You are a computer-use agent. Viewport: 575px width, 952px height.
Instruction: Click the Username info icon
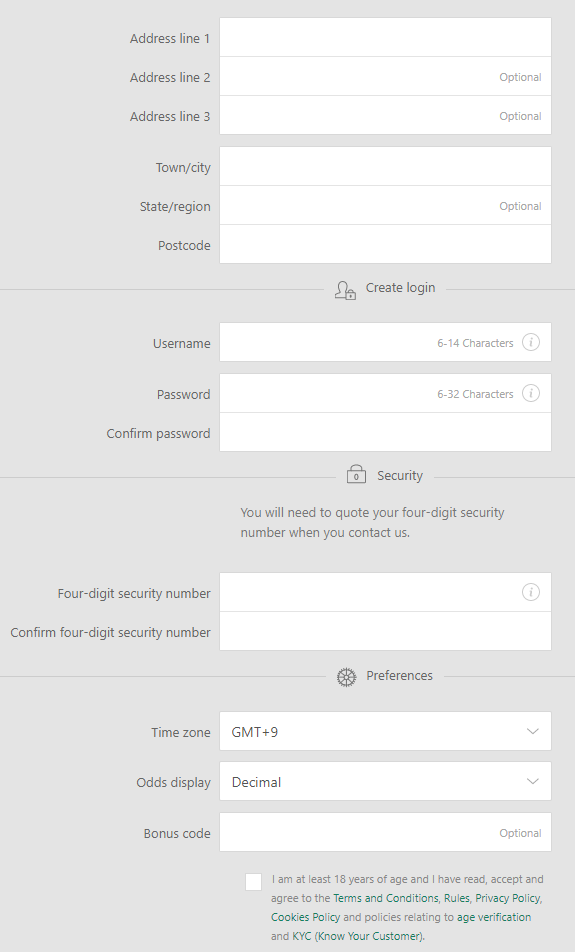[x=531, y=342]
